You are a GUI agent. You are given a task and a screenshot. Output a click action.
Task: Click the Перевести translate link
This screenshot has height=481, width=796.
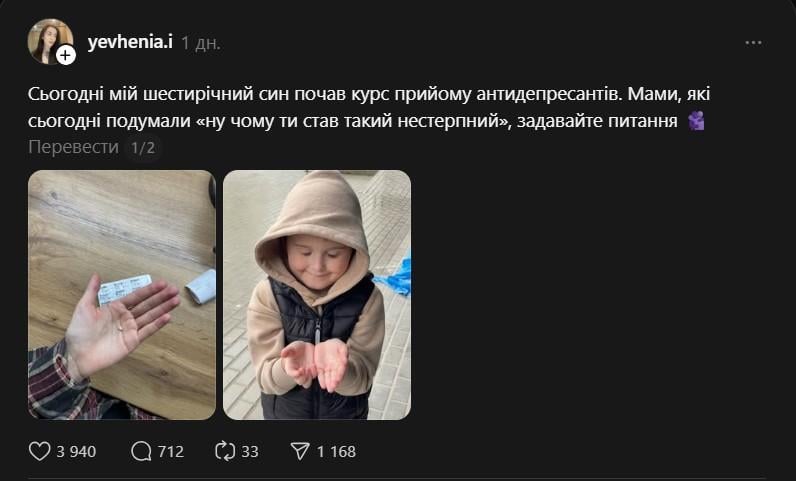(73, 147)
